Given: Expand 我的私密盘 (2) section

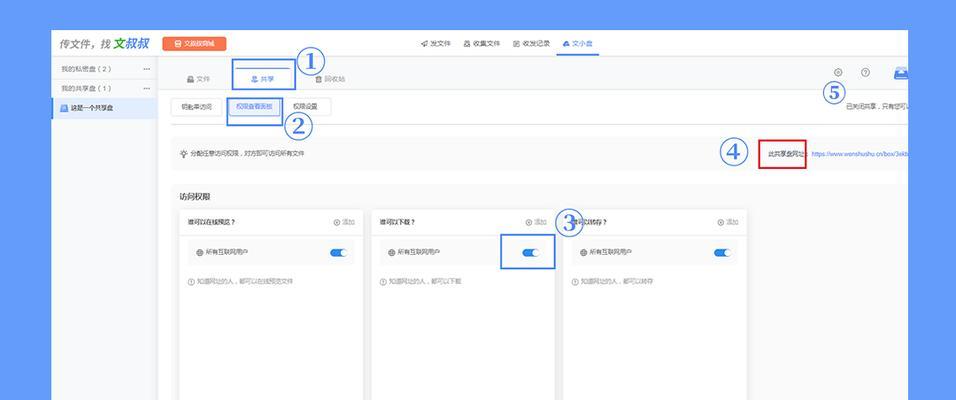Looking at the screenshot, I should 87,69.
